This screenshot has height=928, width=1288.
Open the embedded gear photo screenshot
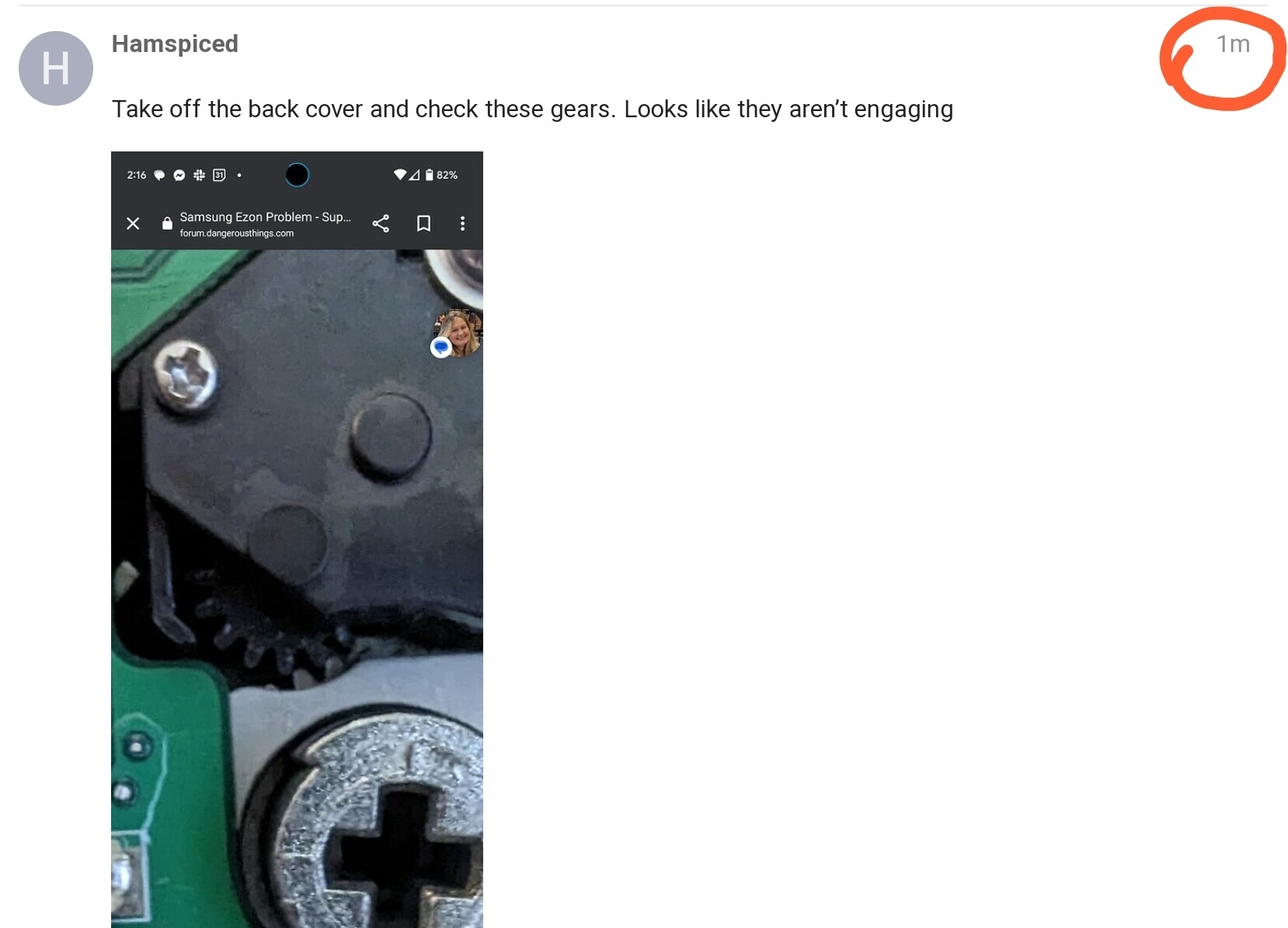[297, 540]
